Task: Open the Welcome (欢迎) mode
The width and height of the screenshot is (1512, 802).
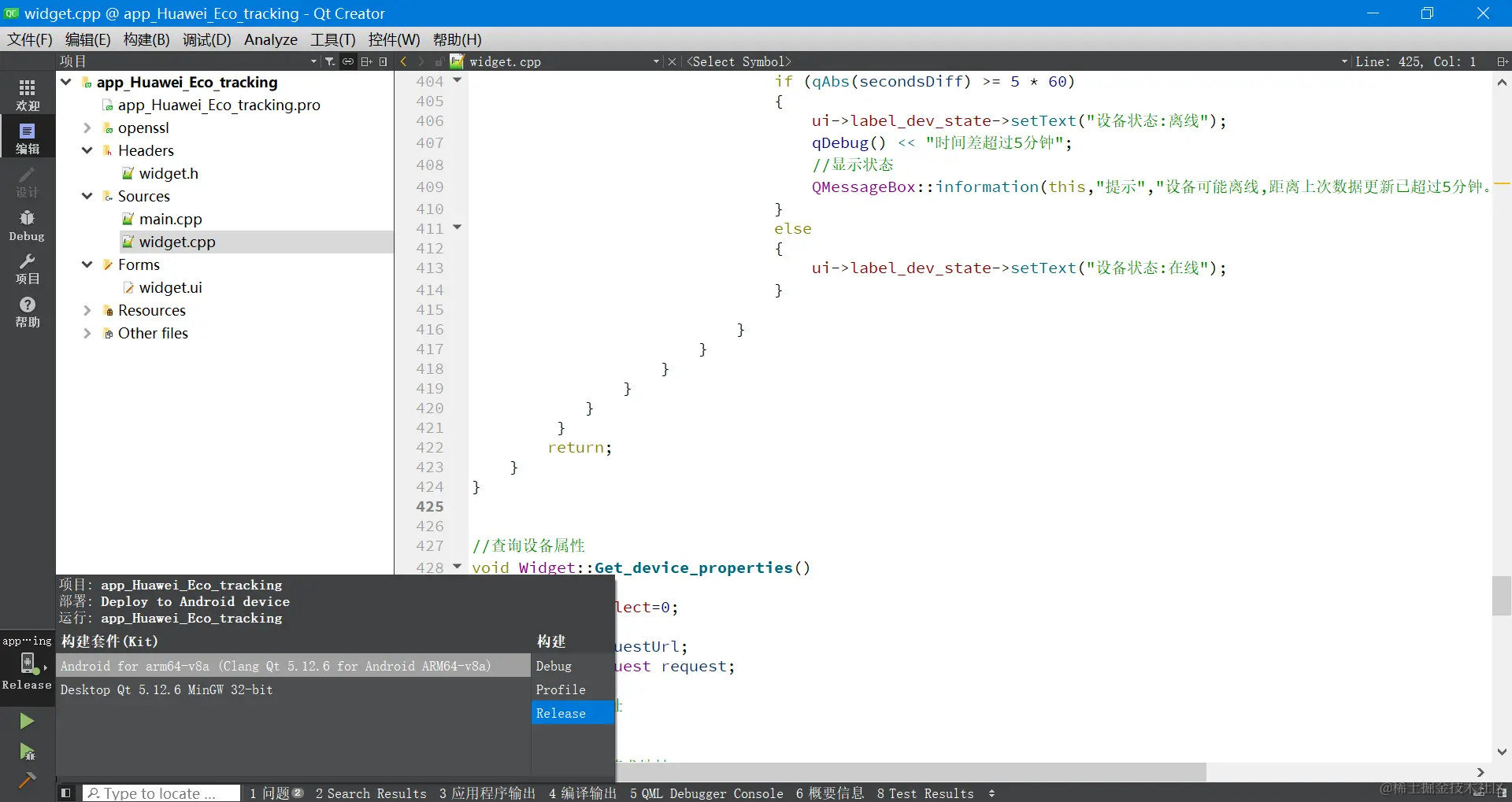Action: (x=28, y=94)
